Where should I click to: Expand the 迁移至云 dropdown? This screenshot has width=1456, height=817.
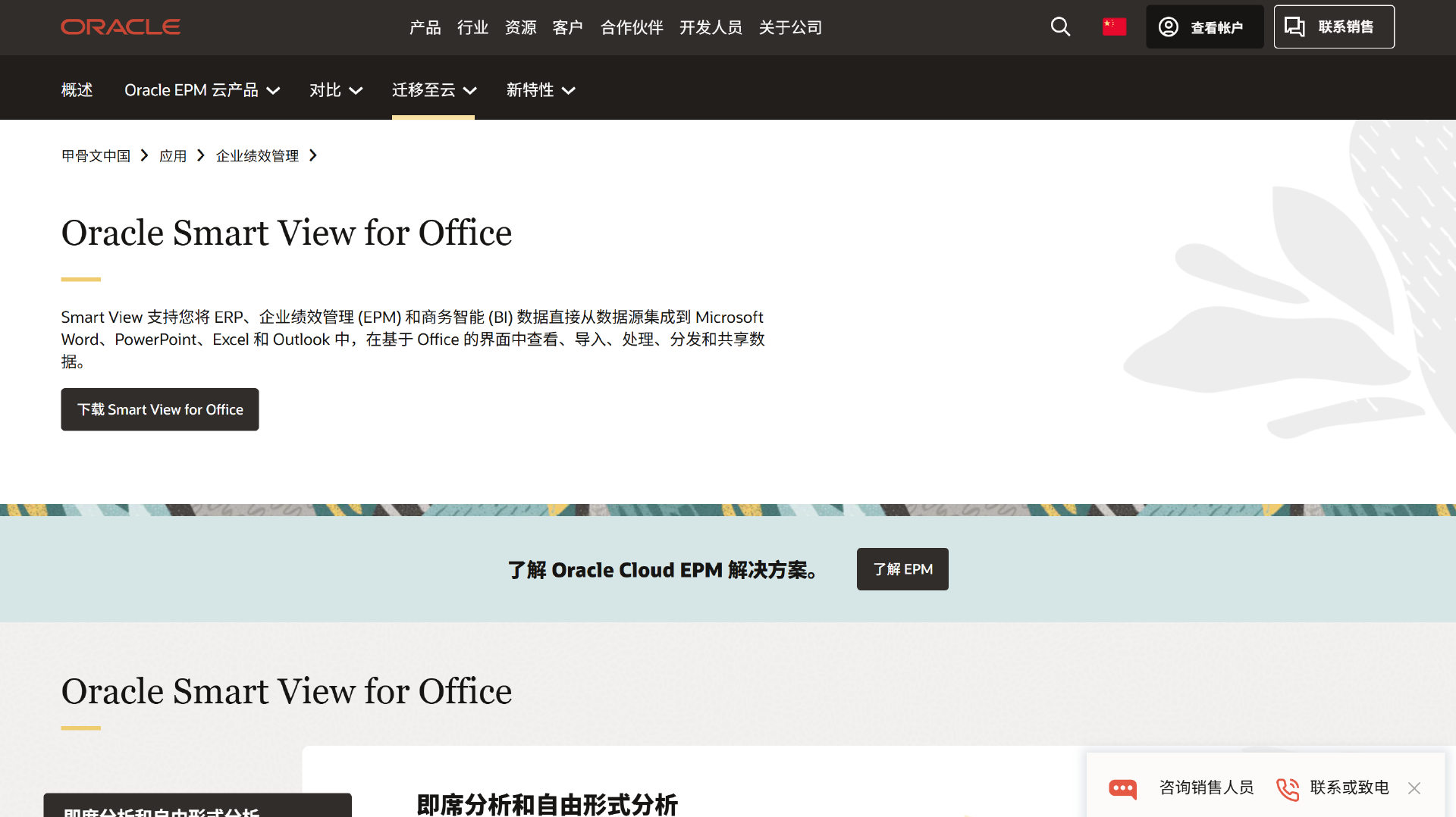[x=434, y=89]
